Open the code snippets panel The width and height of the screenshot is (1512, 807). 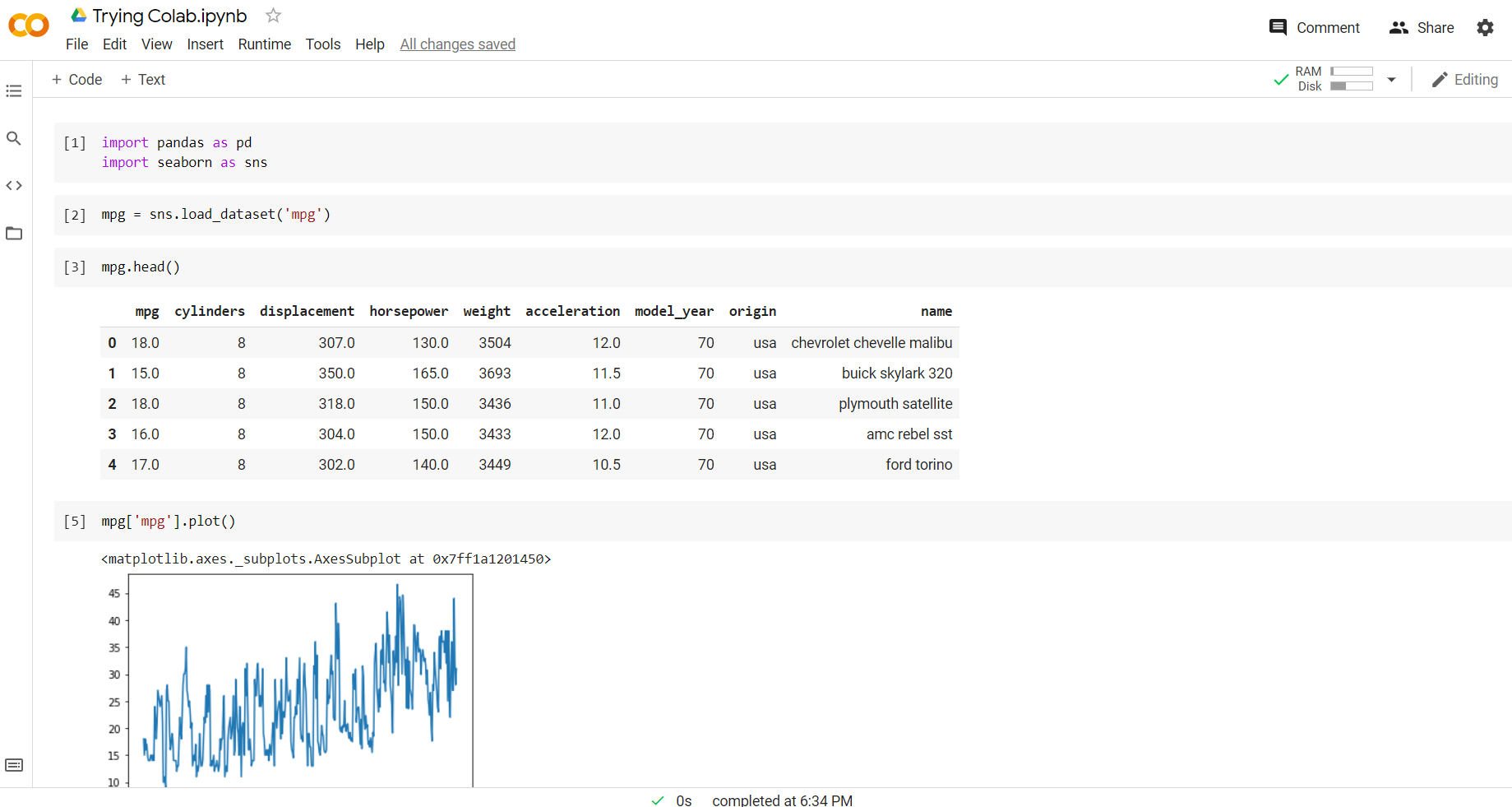14,186
